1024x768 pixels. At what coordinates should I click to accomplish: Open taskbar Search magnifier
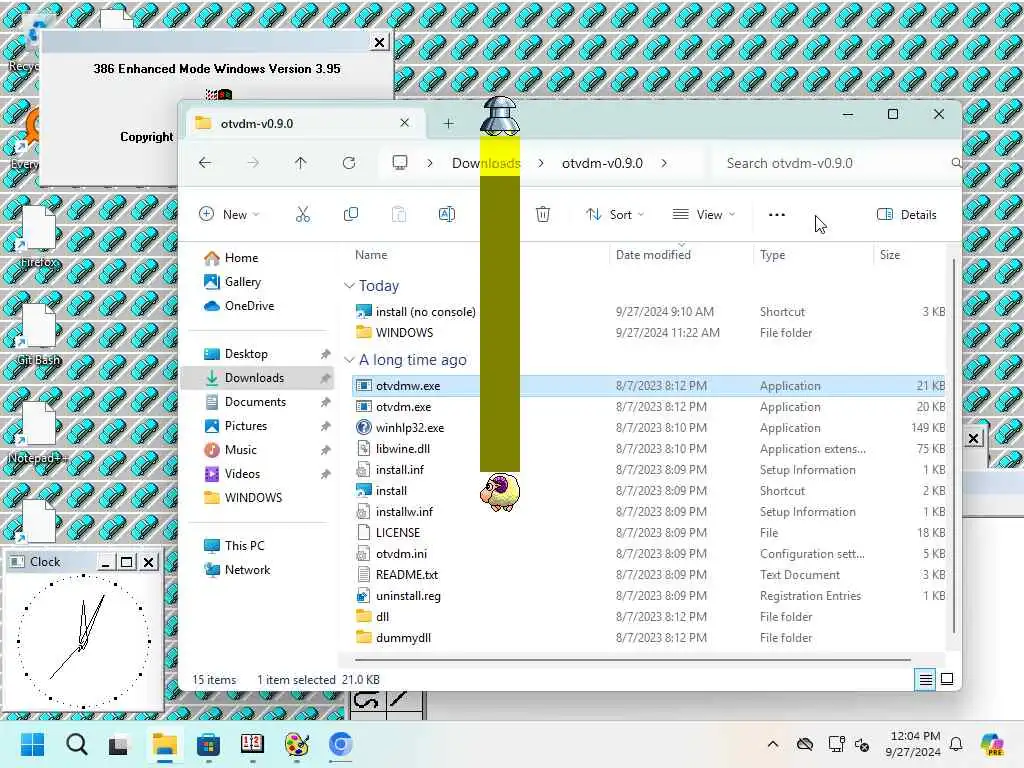coord(76,744)
